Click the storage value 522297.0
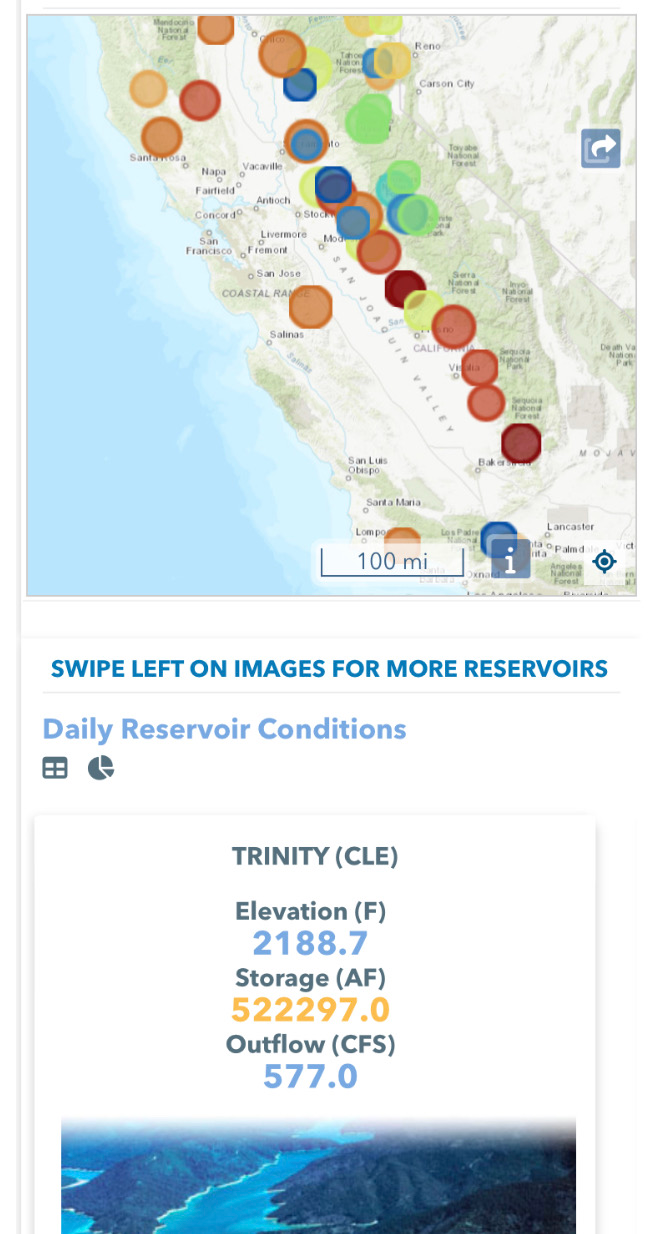 (x=311, y=1009)
